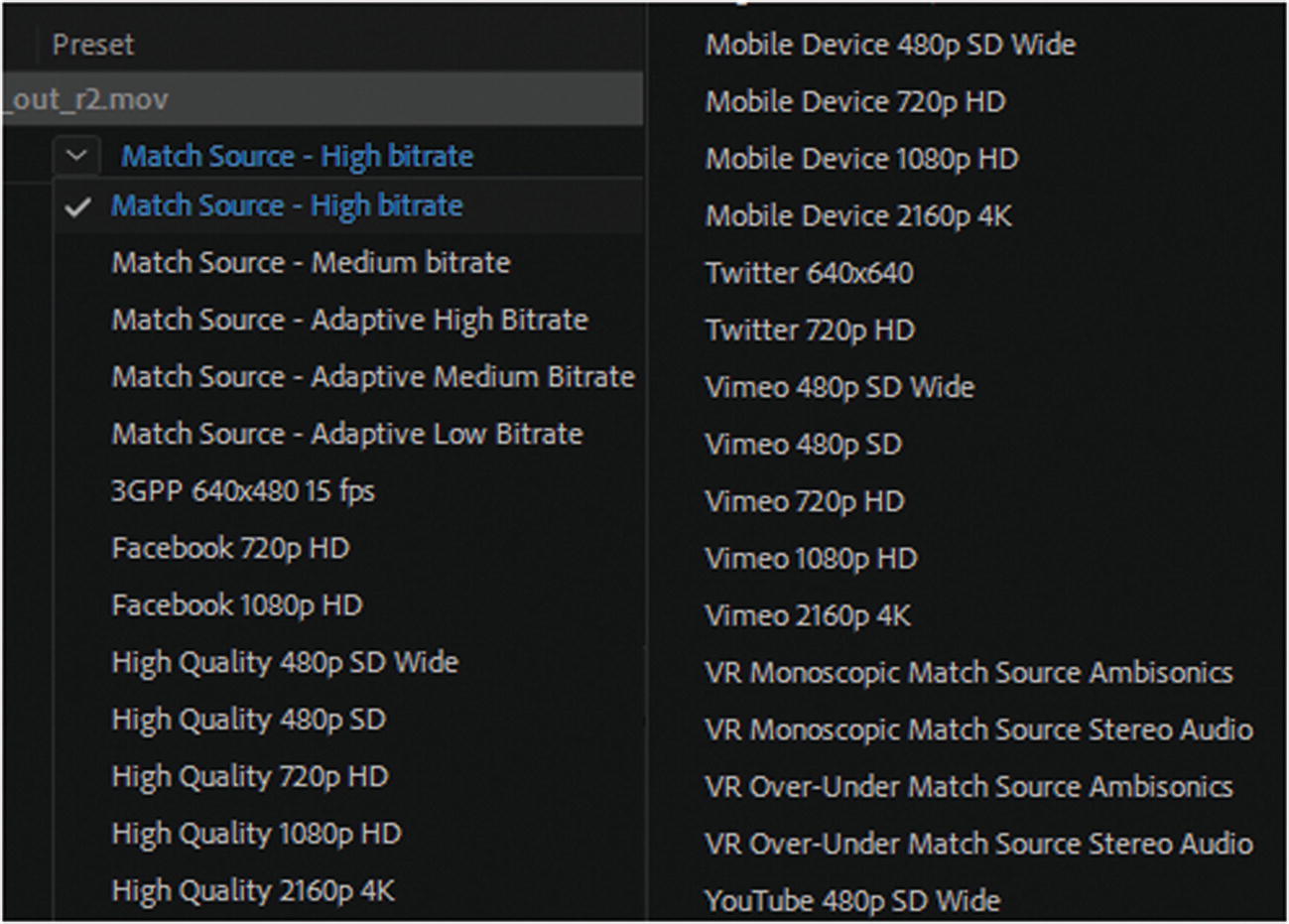Select Vimeo 480p SD Wide preset
Viewport: 1289px width, 924px height.
tap(839, 387)
